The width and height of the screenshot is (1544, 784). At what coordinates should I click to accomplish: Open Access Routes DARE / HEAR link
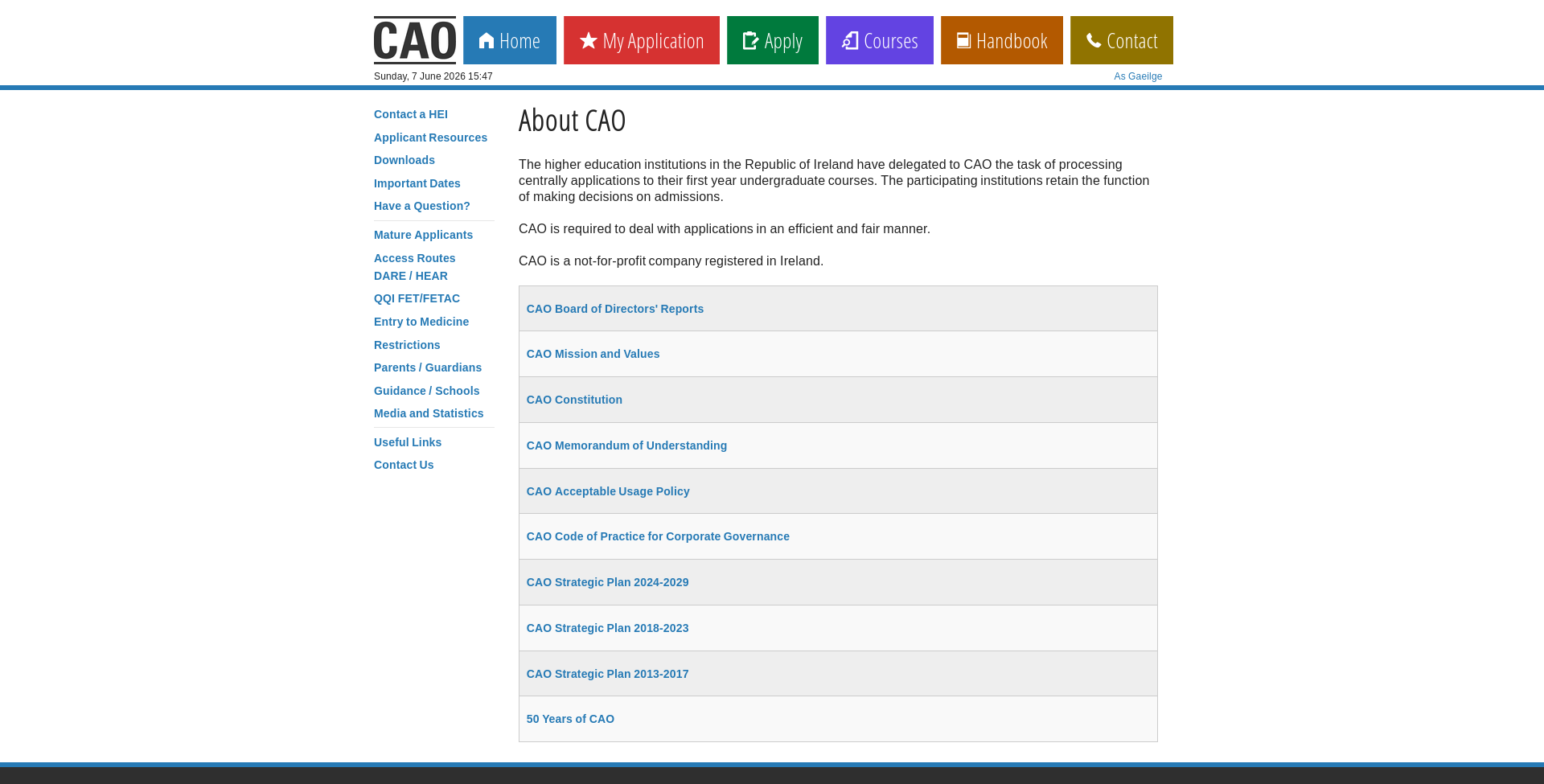[x=415, y=267]
